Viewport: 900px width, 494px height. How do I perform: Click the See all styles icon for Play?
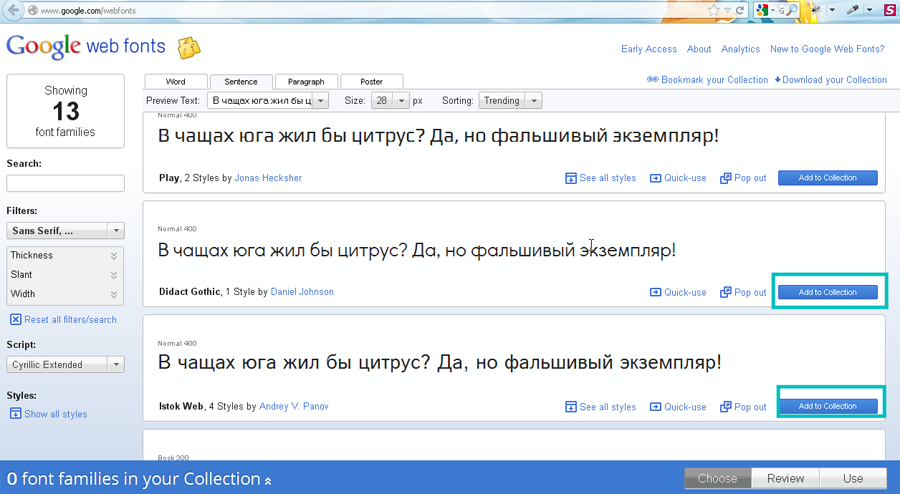click(571, 178)
